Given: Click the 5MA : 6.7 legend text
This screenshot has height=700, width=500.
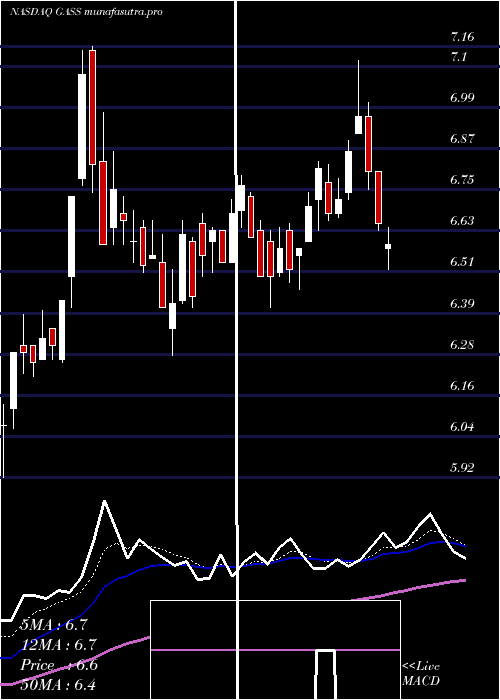Looking at the screenshot, I should pos(54,625).
